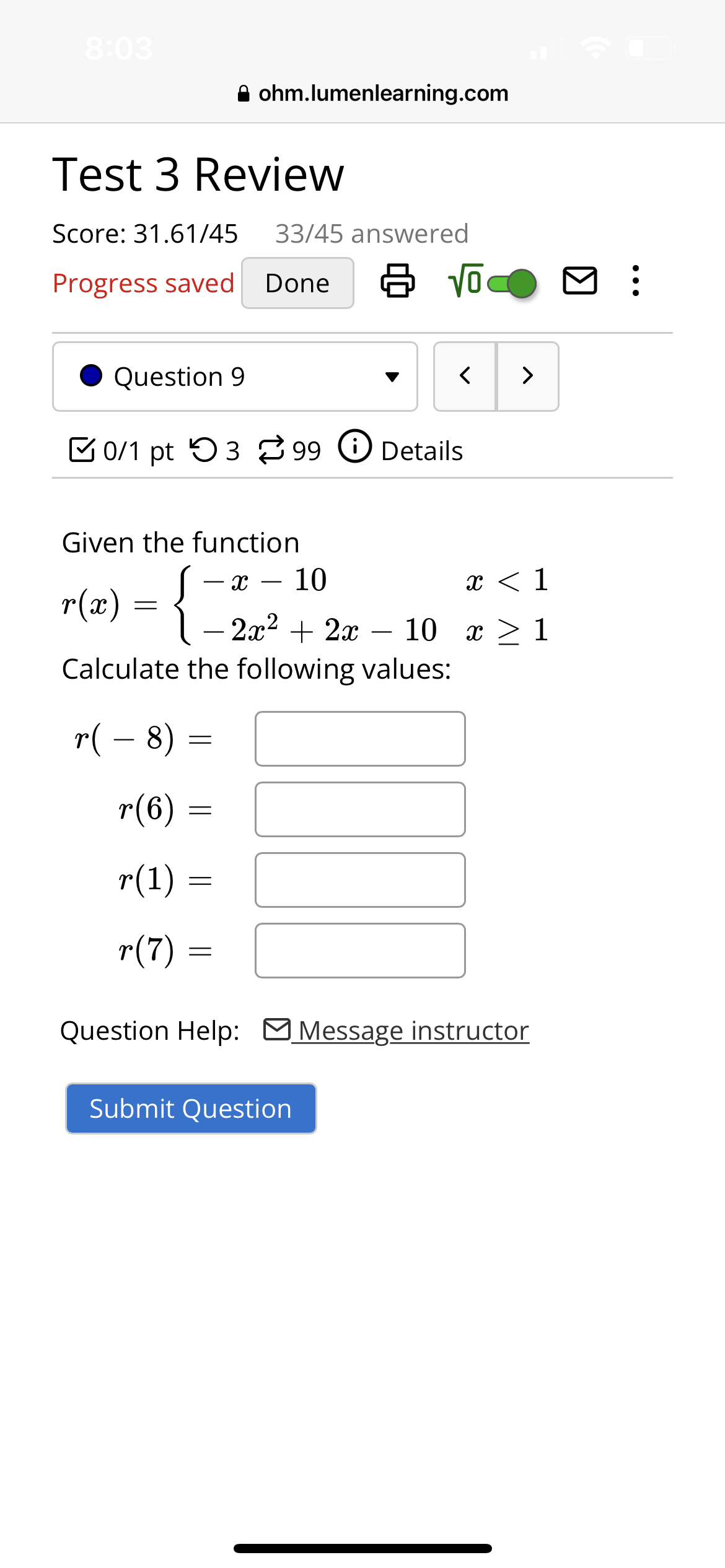The height and width of the screenshot is (1568, 725).
Task: Select the blue dot beside Question 9
Action: pos(90,375)
